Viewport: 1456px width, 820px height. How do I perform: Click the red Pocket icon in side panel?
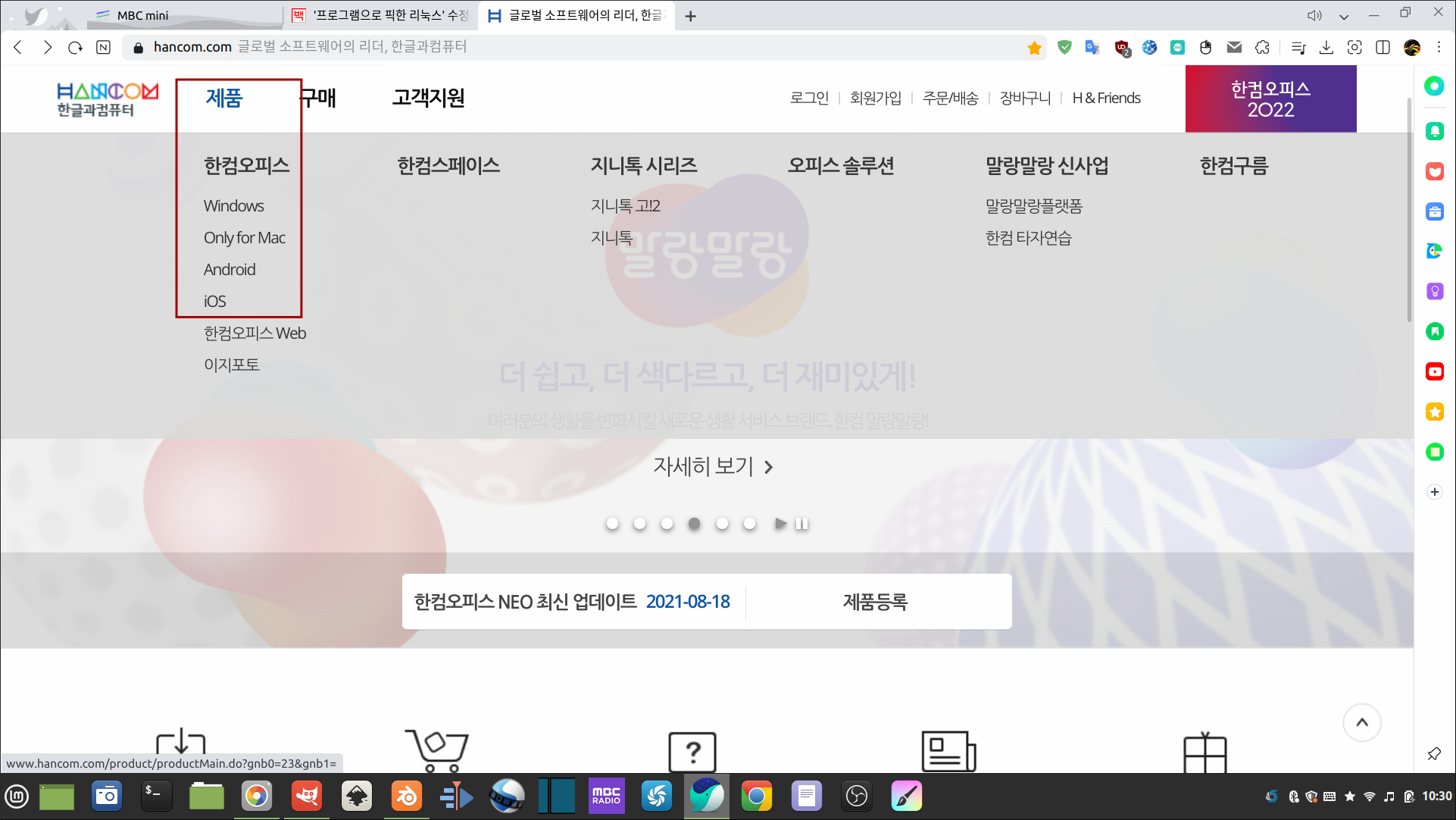point(1435,171)
